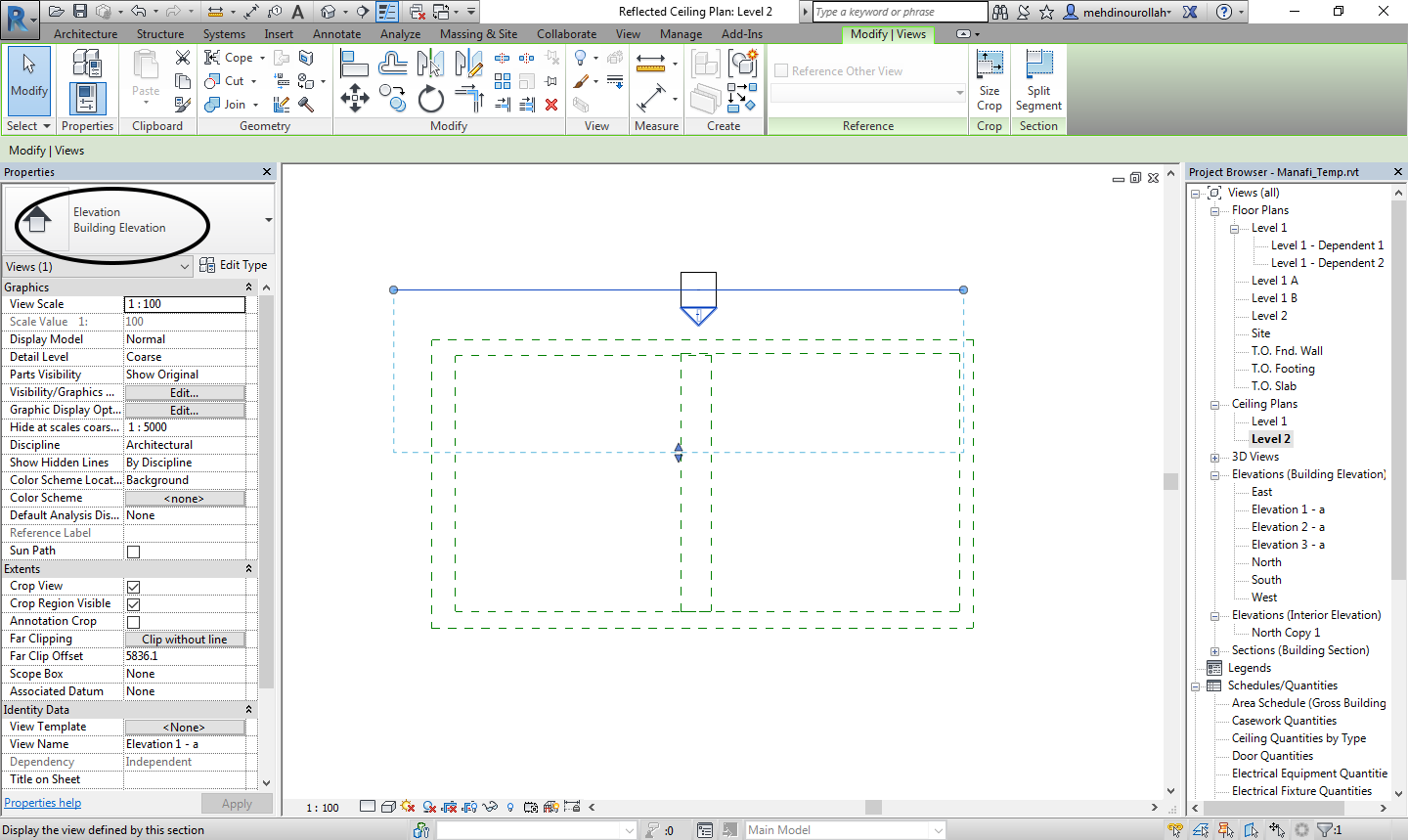Click the Copy tool in Modify panel
The image size is (1408, 840).
coord(392,99)
